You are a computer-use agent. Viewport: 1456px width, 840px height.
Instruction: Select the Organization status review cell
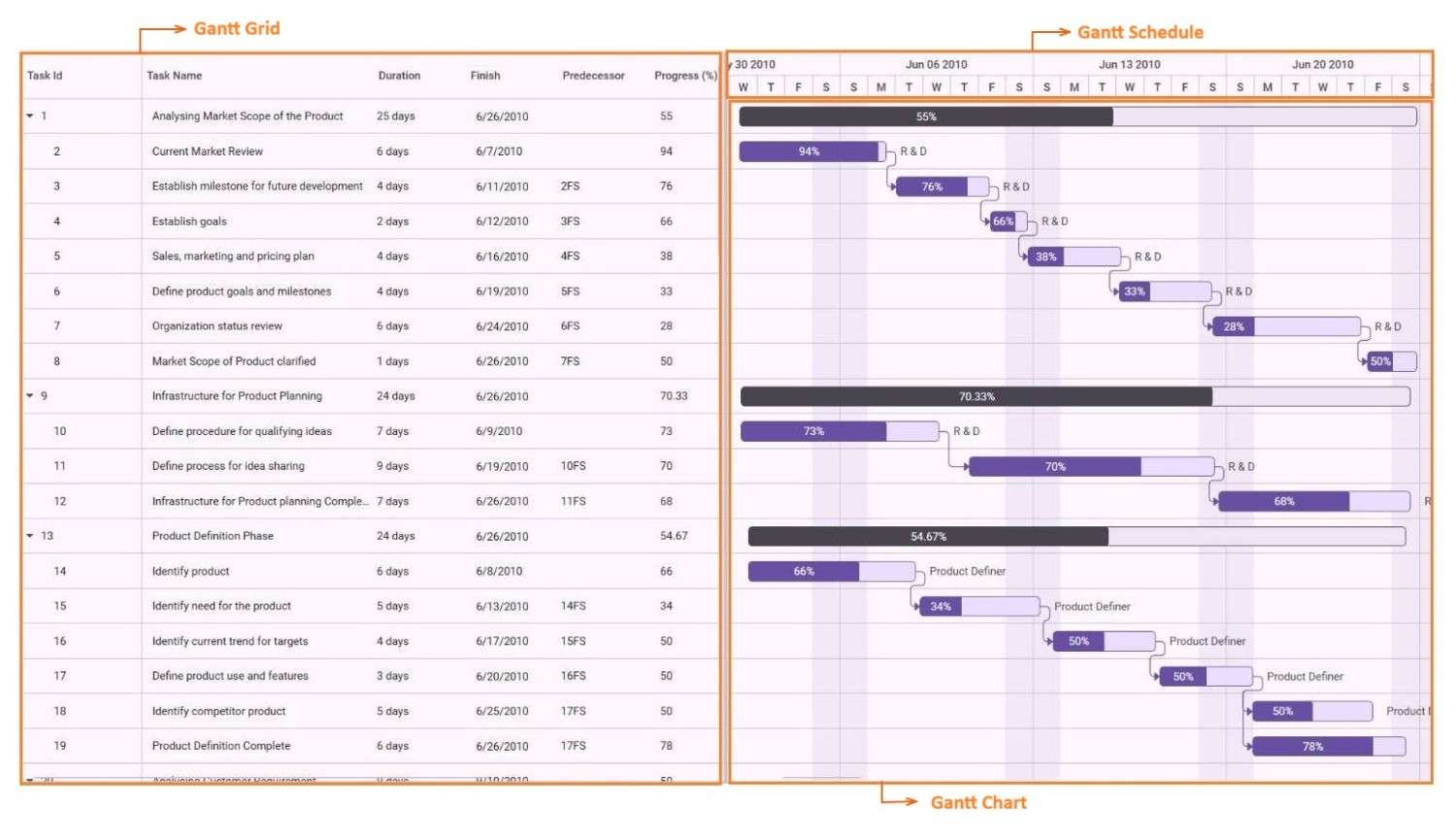tap(217, 326)
